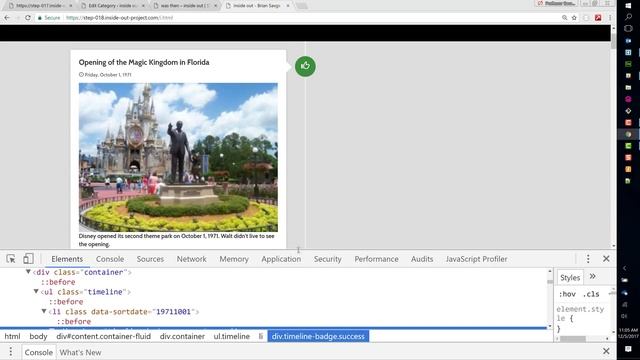The height and width of the screenshot is (360, 640).
Task: Collapse the ul class timeline node
Action: (36, 291)
